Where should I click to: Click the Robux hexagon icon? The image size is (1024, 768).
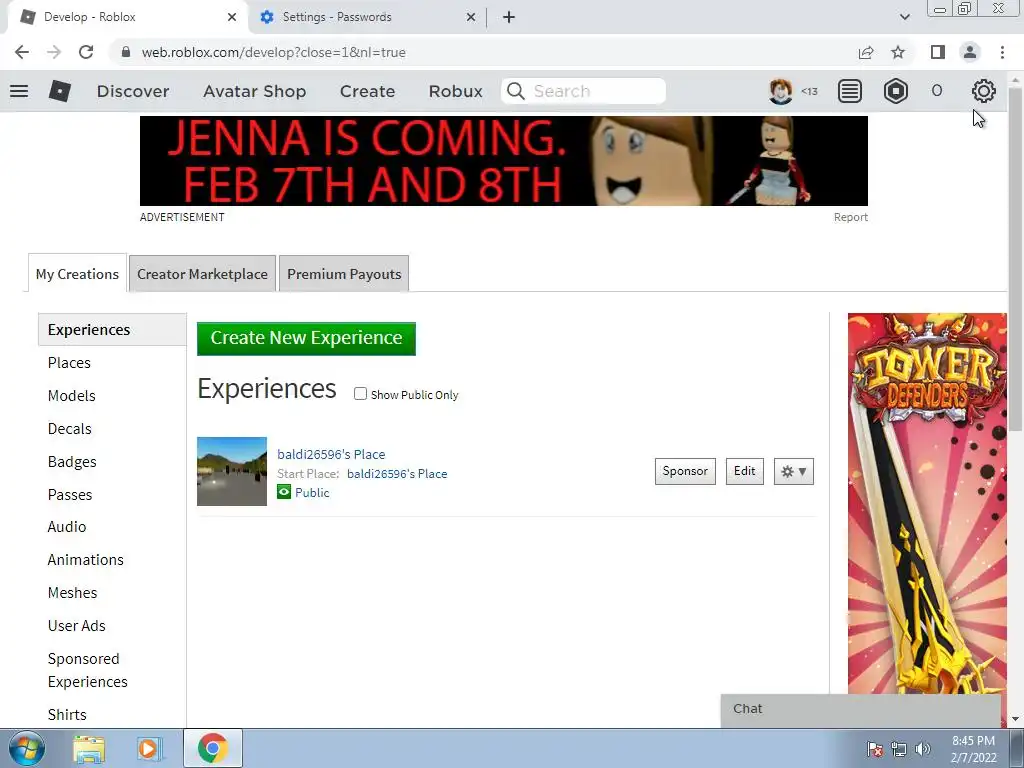coord(895,91)
